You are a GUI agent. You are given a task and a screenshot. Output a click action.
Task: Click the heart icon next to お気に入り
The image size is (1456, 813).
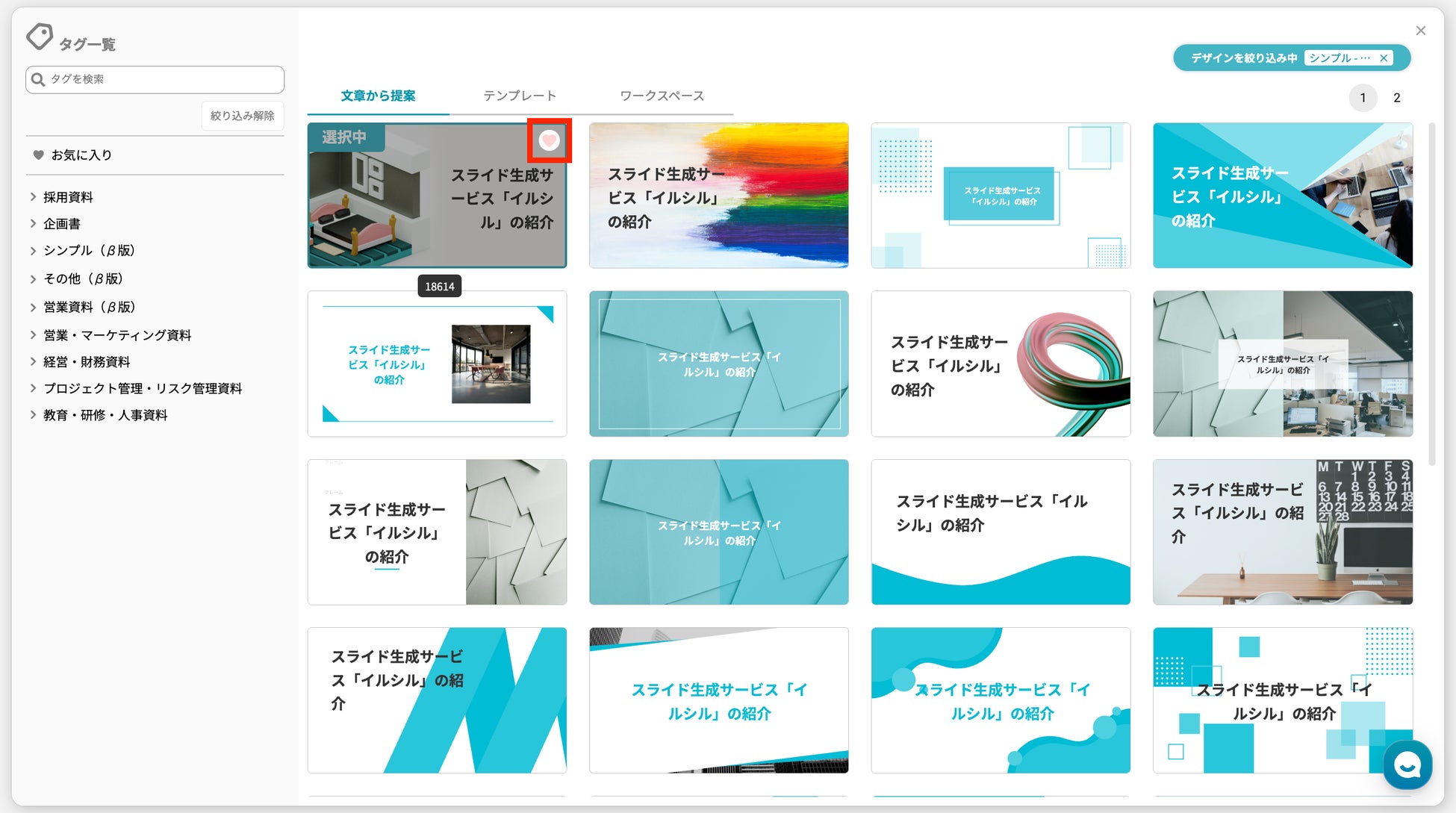(x=38, y=155)
